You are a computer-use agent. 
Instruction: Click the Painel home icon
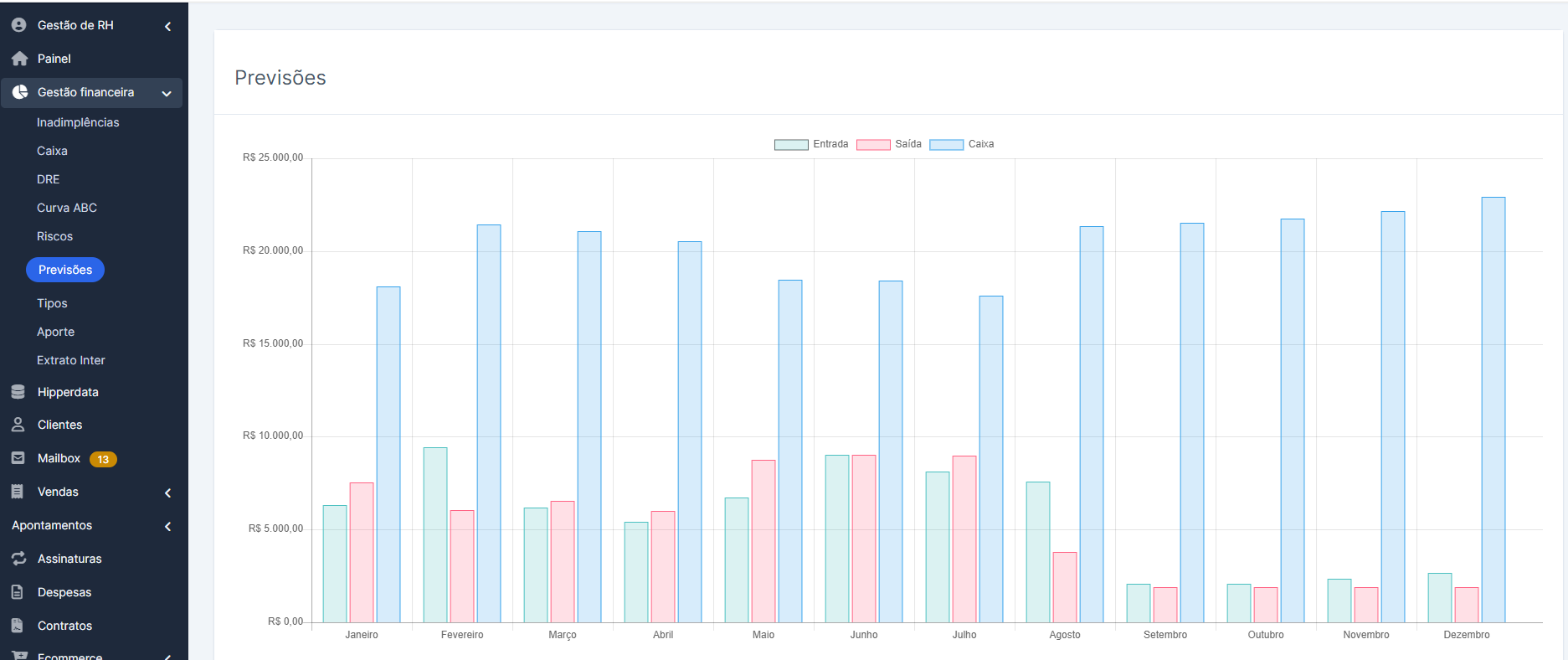(x=19, y=59)
